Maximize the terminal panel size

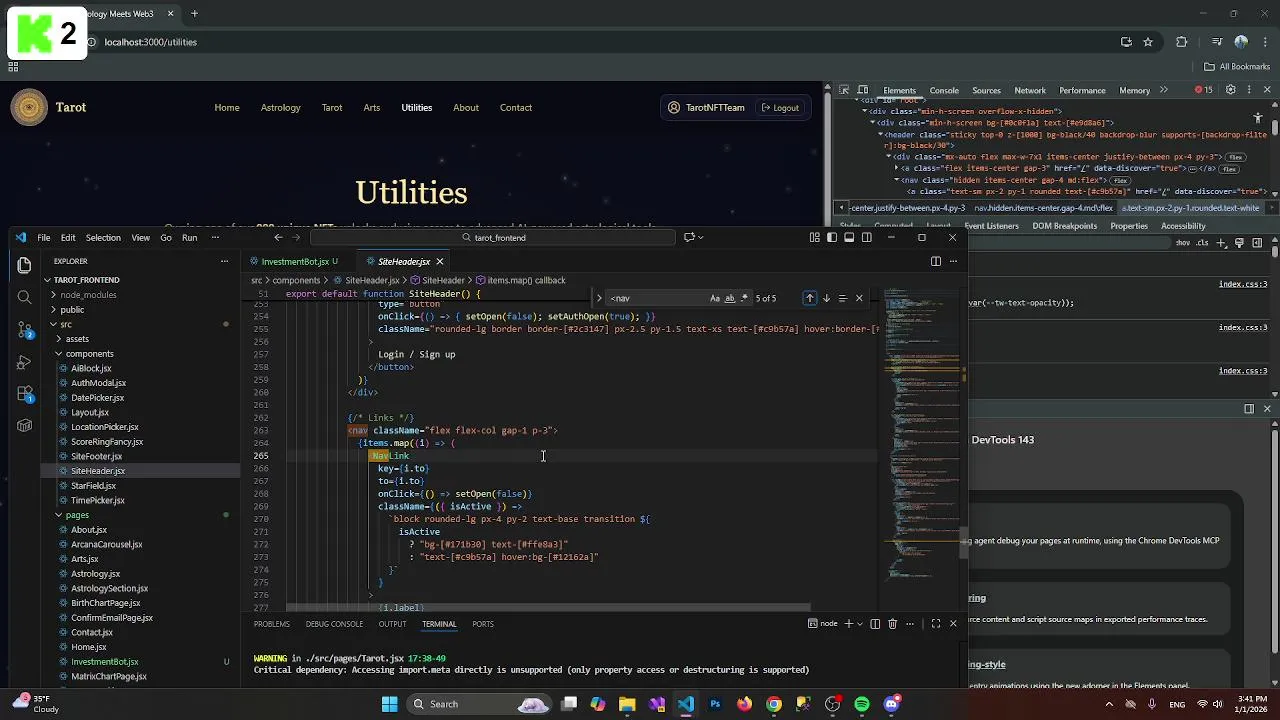point(936,624)
